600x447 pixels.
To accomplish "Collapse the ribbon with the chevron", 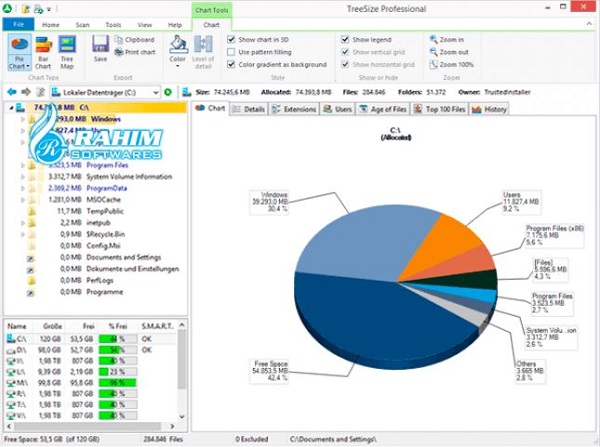I will (x=589, y=24).
